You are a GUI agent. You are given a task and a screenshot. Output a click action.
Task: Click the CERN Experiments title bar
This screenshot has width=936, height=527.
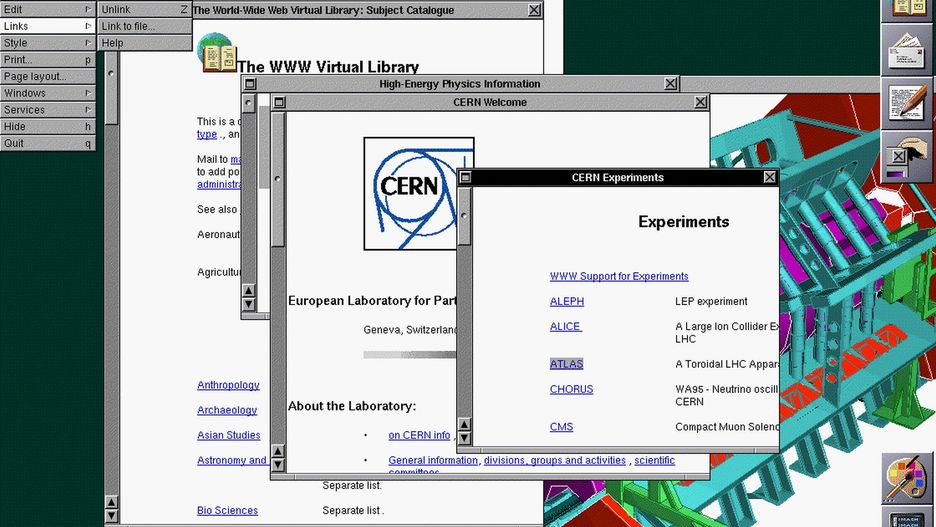tap(617, 177)
